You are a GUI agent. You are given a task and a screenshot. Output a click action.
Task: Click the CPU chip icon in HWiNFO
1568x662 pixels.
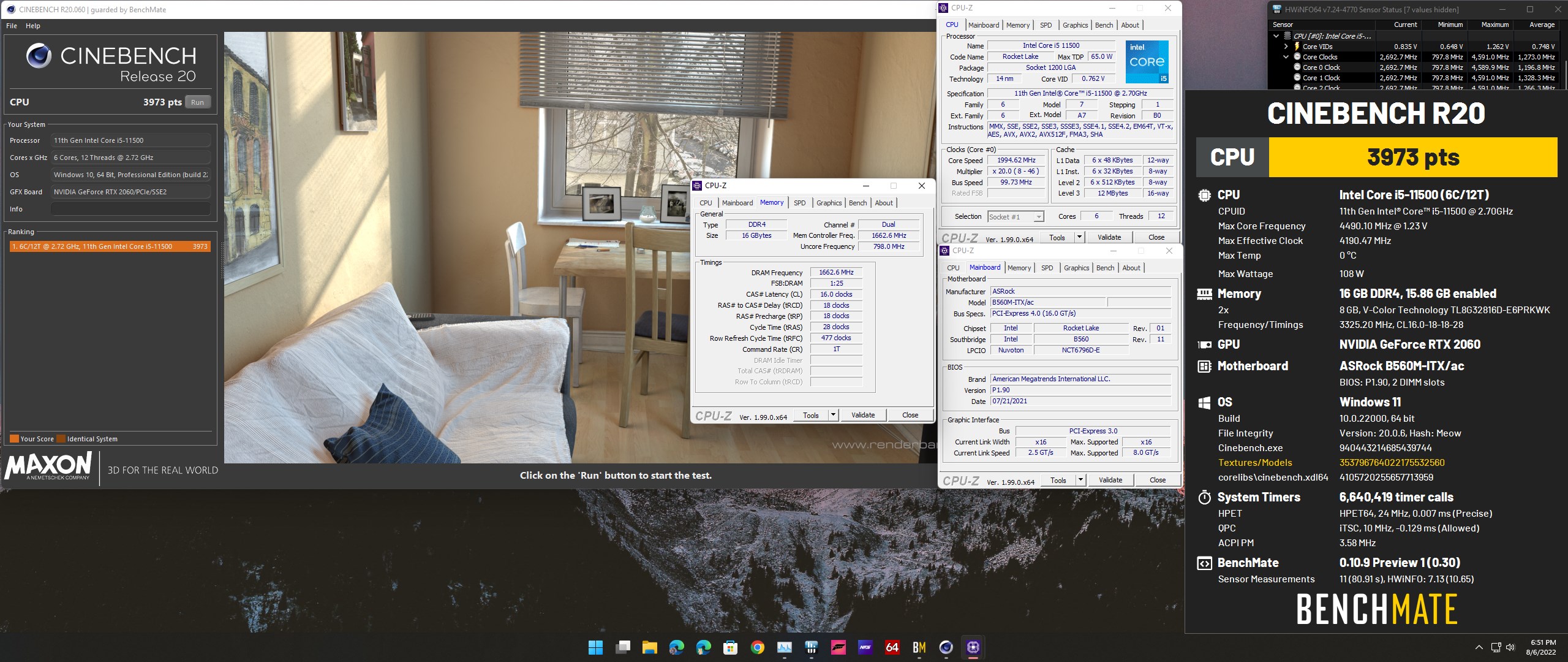(1287, 36)
